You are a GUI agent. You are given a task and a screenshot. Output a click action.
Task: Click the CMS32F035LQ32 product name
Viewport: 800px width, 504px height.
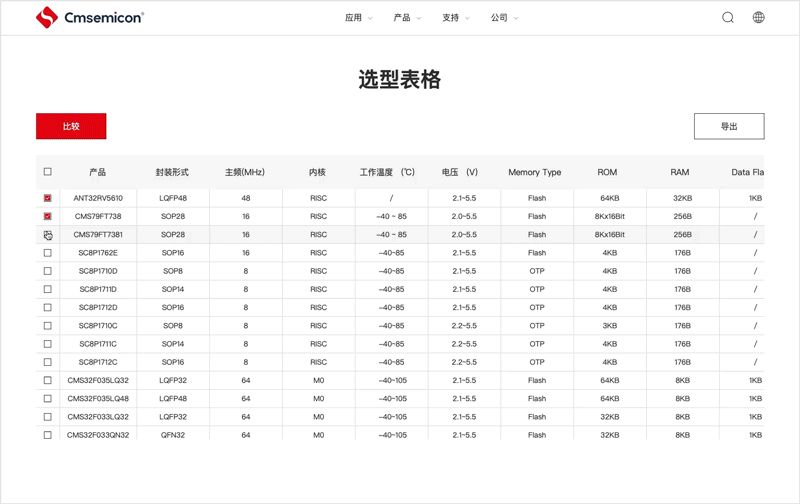coord(98,381)
